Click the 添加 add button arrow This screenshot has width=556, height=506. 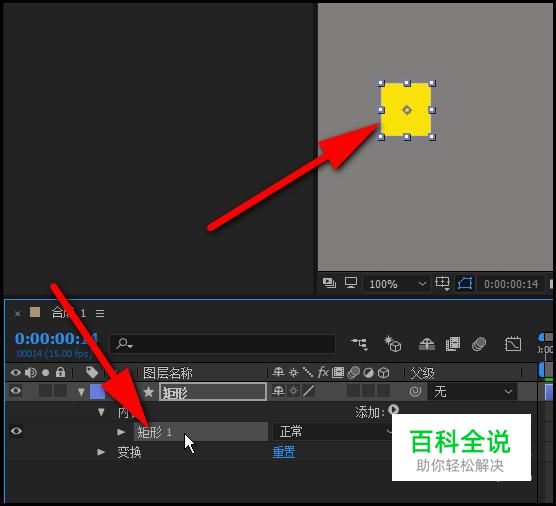(x=393, y=410)
